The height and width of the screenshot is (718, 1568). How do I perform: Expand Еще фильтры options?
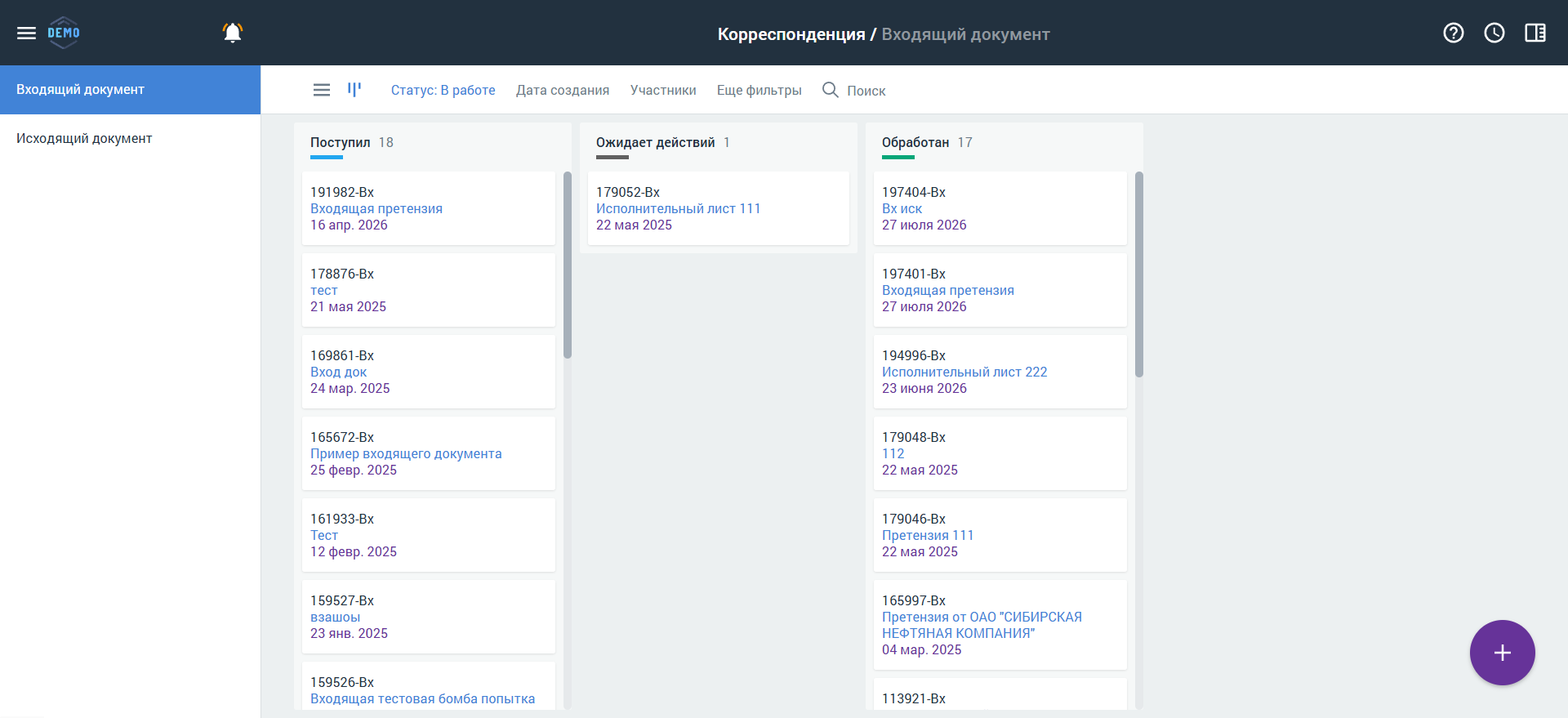tap(759, 90)
